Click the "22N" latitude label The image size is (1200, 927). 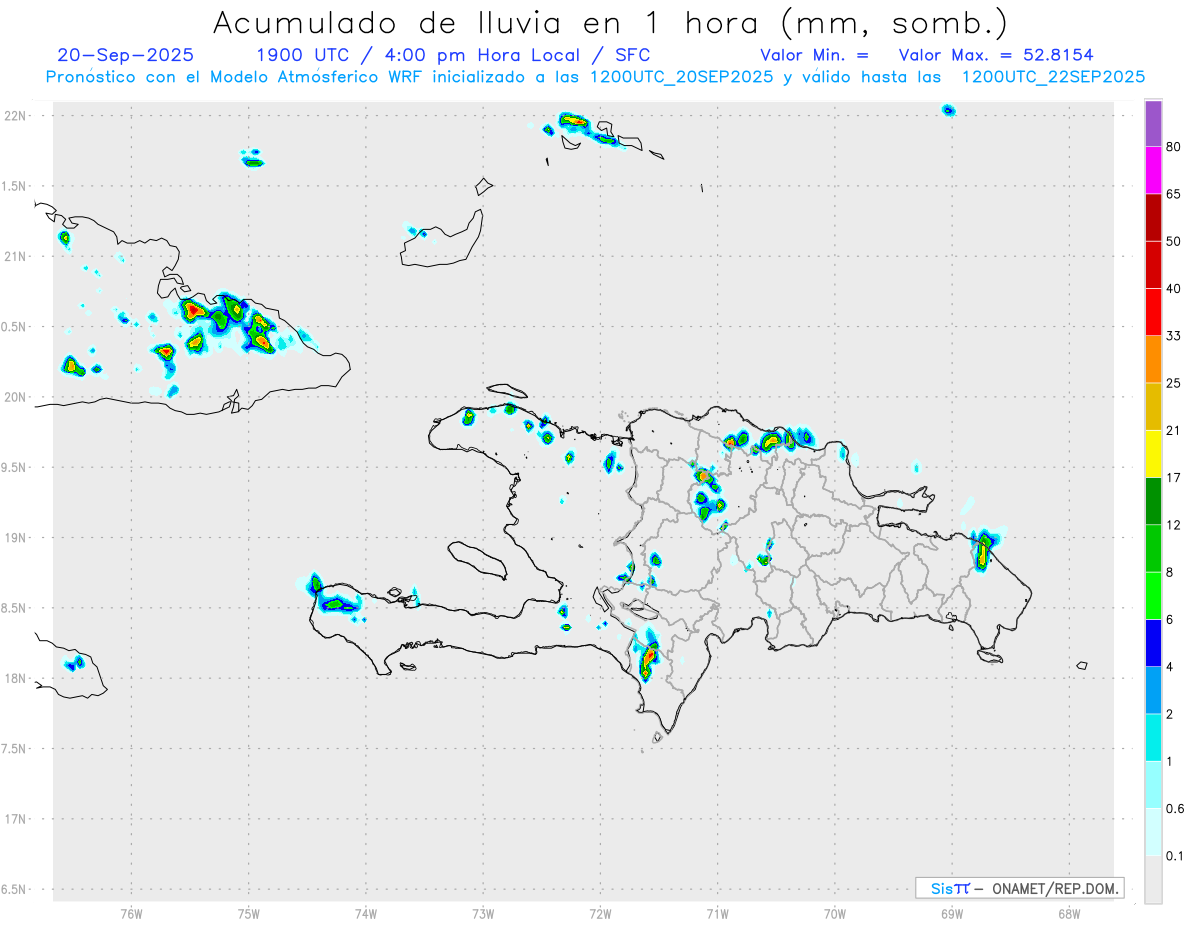click(x=17, y=116)
